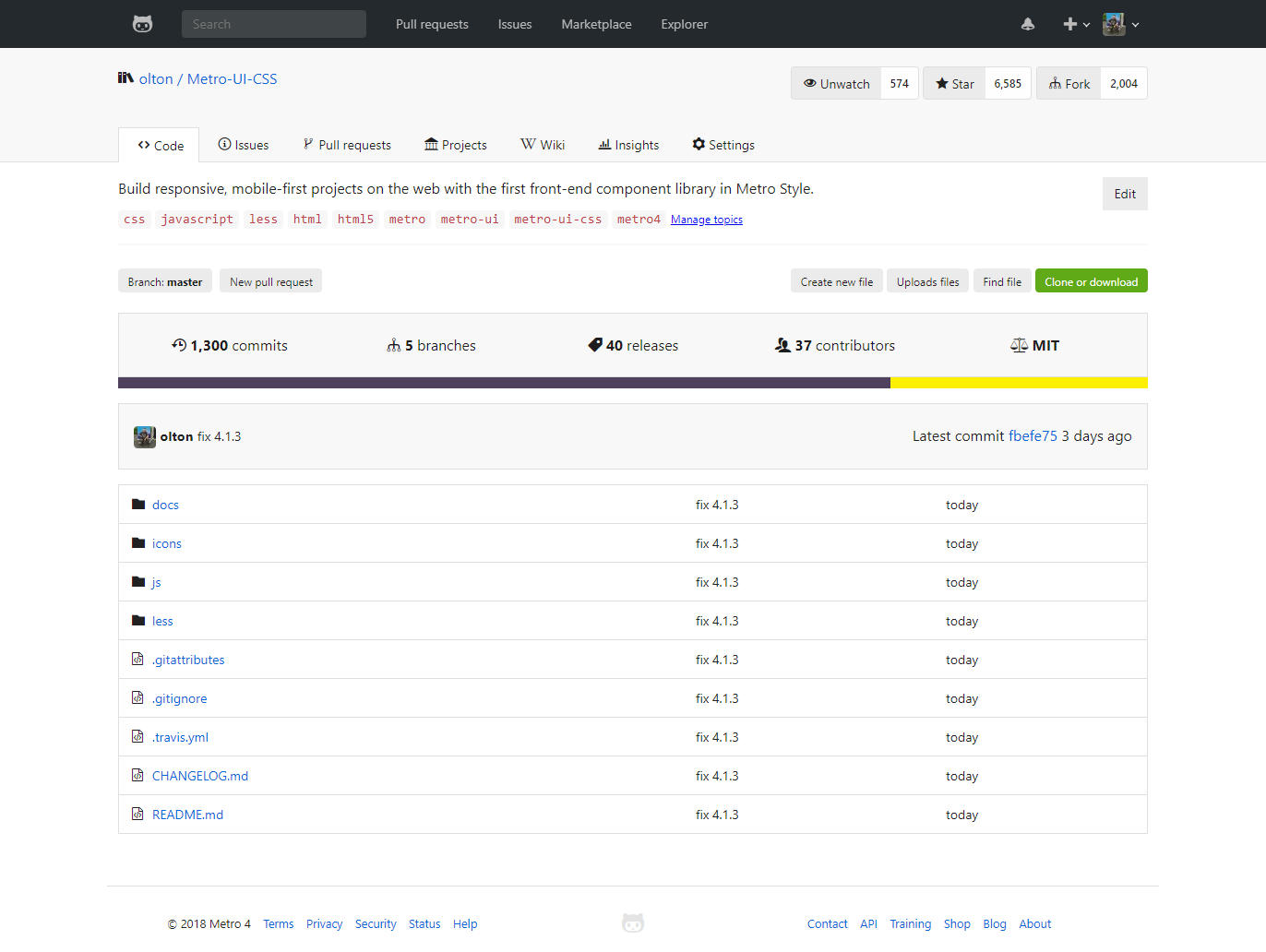Open the green Clone or download dropdown

tap(1092, 280)
